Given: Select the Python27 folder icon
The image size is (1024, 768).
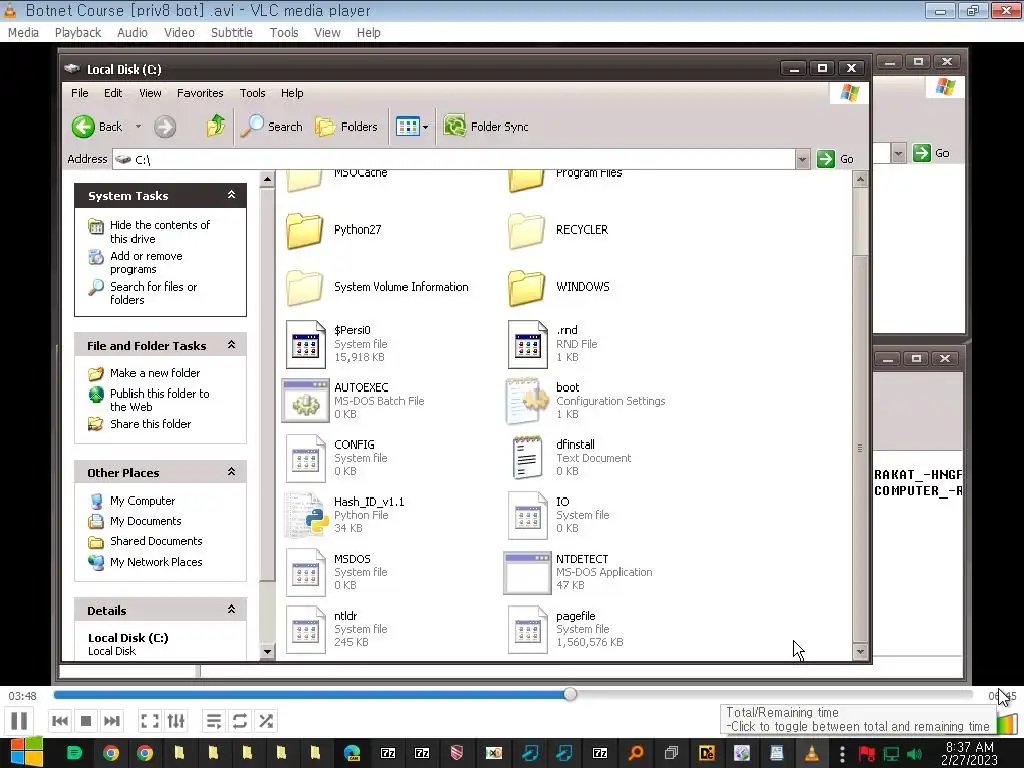Looking at the screenshot, I should pyautogui.click(x=304, y=230).
